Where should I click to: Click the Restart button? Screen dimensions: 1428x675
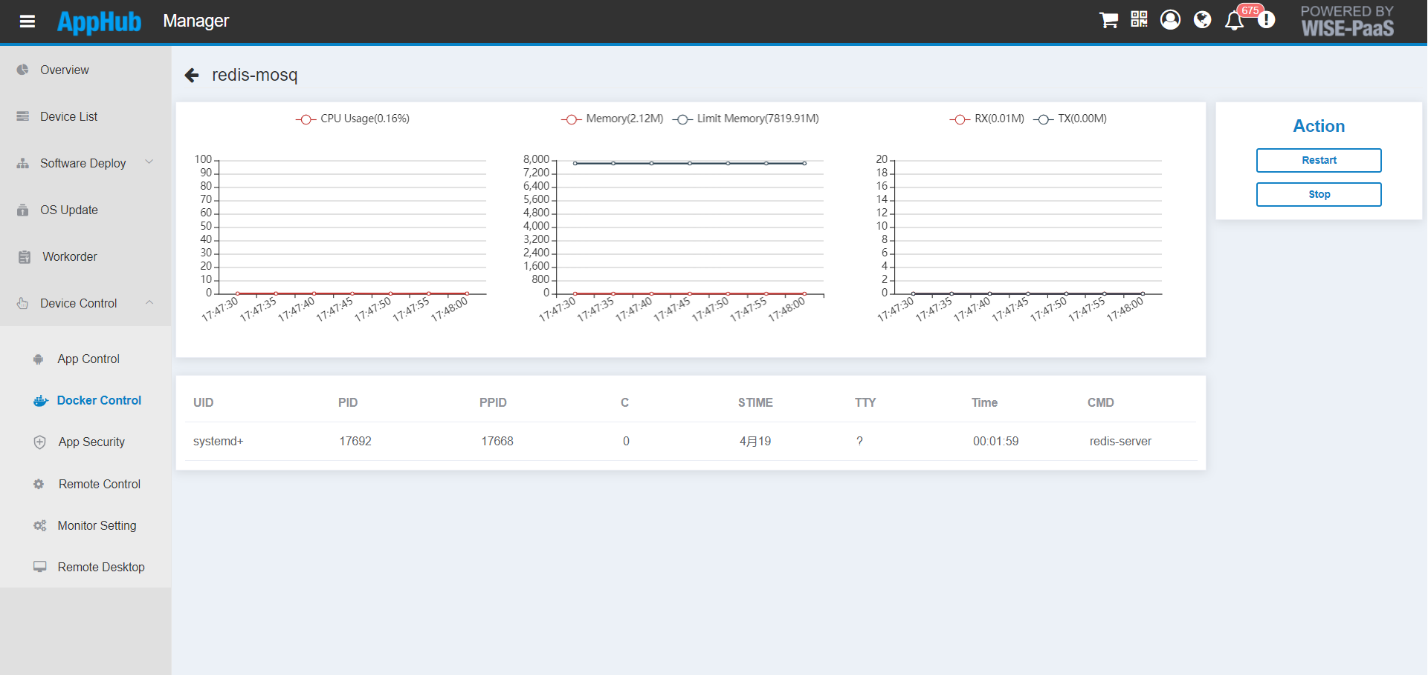[1318, 160]
